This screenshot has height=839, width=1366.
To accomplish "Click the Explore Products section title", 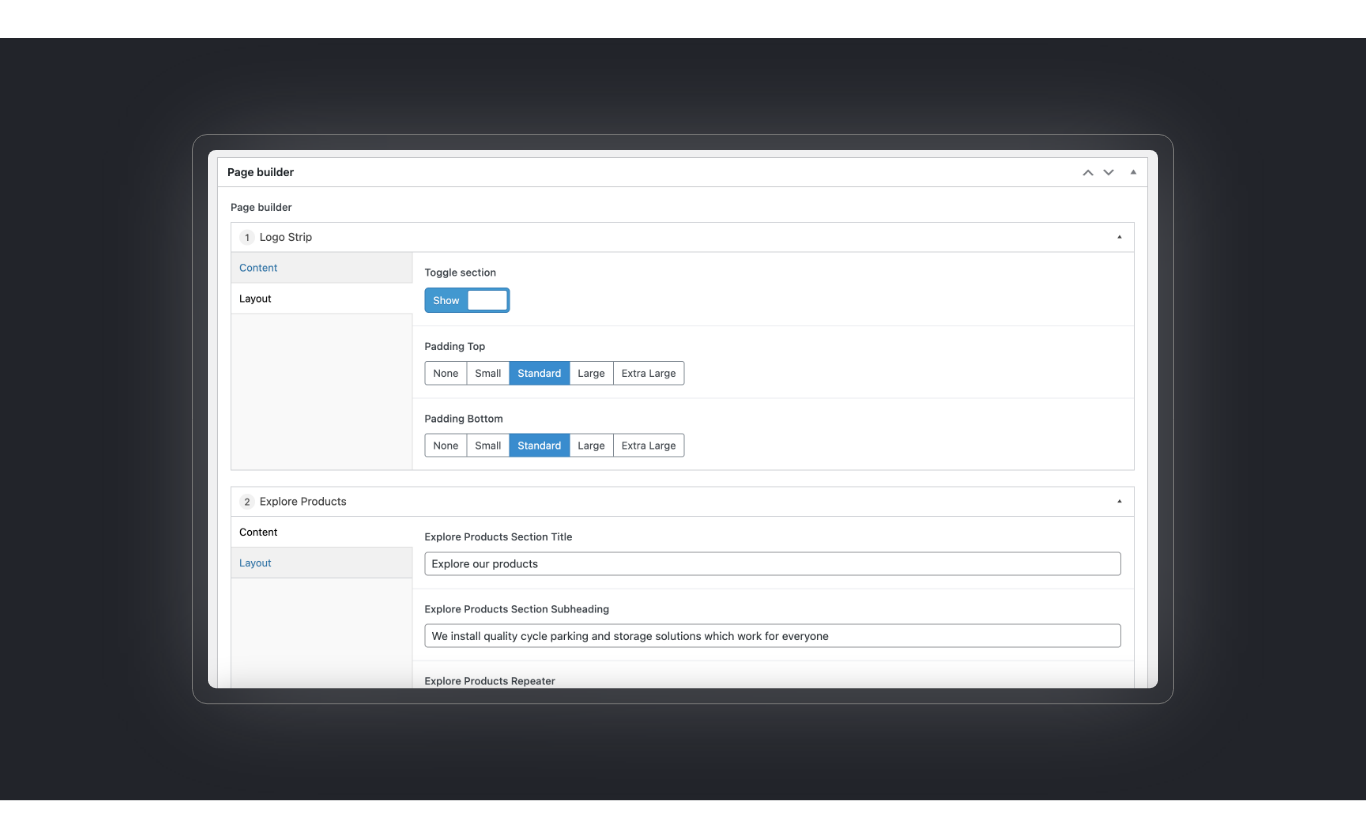I will click(x=303, y=502).
